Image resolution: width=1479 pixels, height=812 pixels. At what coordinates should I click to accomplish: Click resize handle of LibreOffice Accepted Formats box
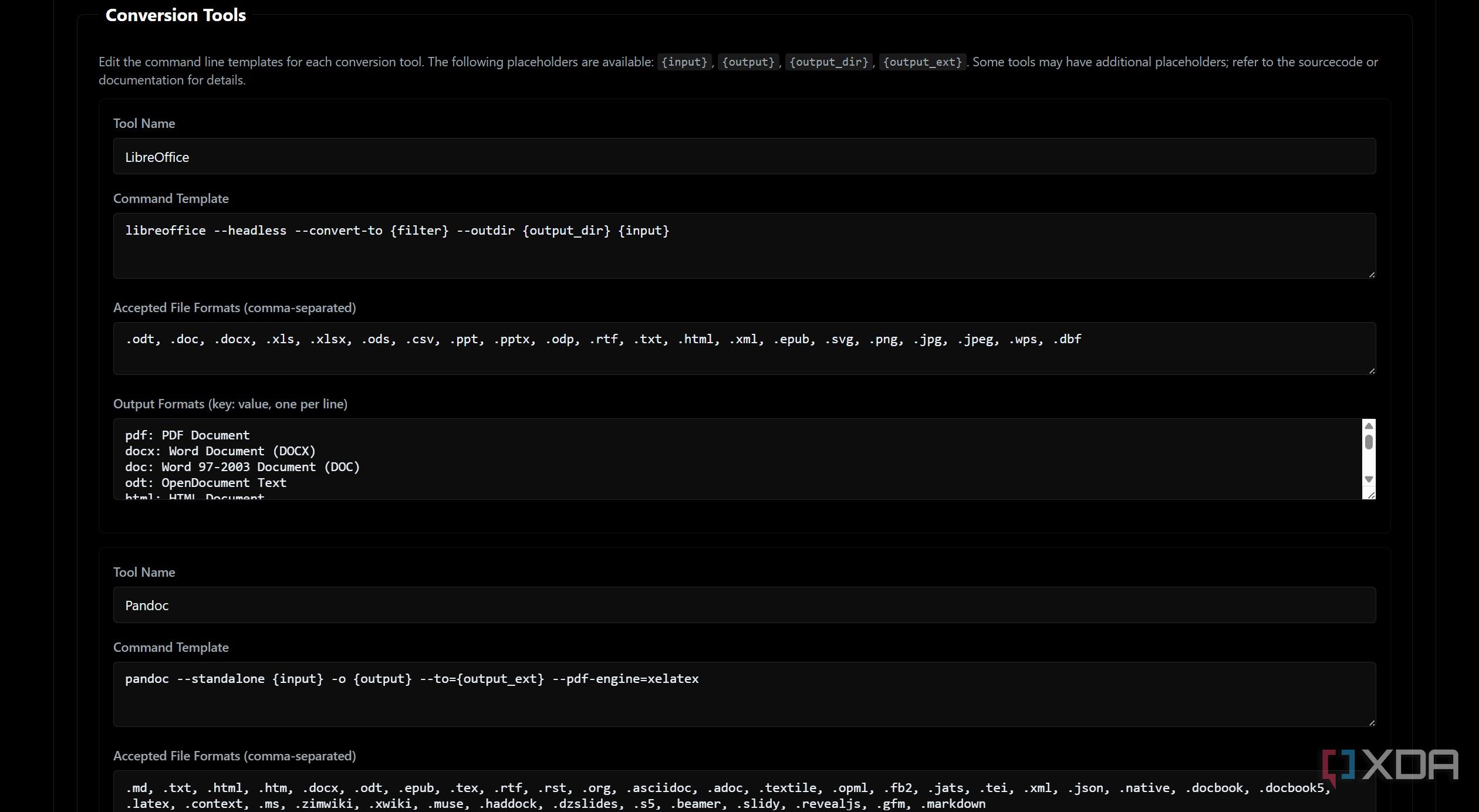coord(1372,371)
